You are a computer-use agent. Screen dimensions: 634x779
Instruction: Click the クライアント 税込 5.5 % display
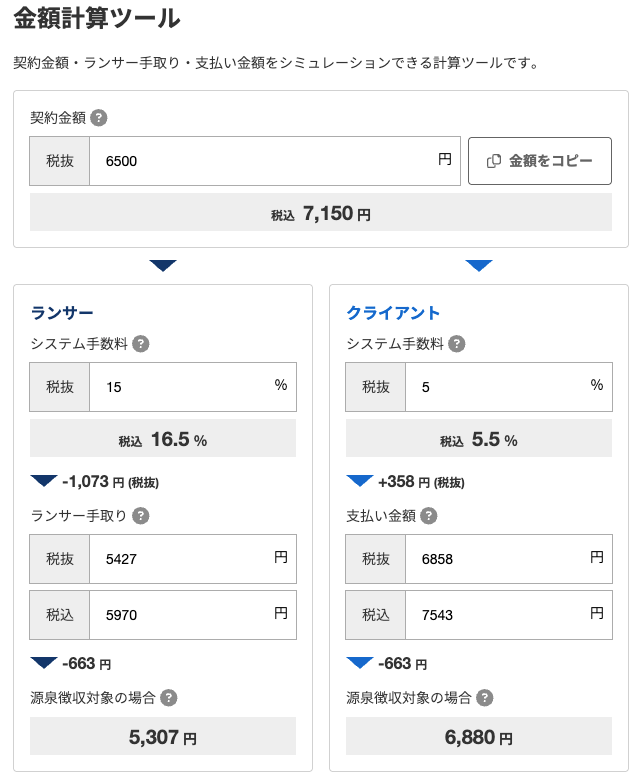click(478, 439)
